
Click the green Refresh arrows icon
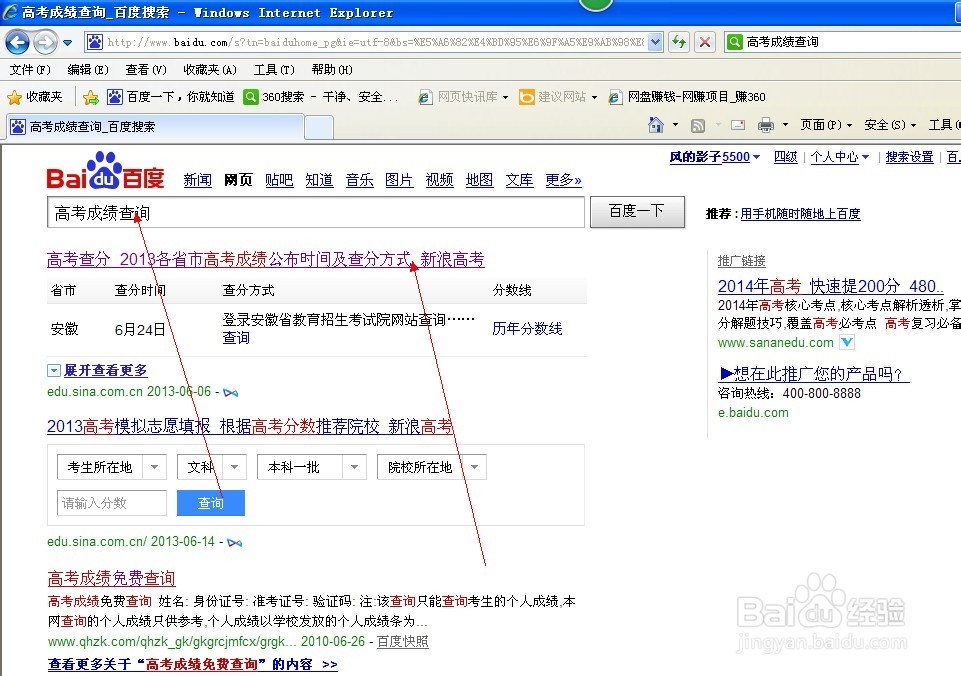pyautogui.click(x=678, y=42)
